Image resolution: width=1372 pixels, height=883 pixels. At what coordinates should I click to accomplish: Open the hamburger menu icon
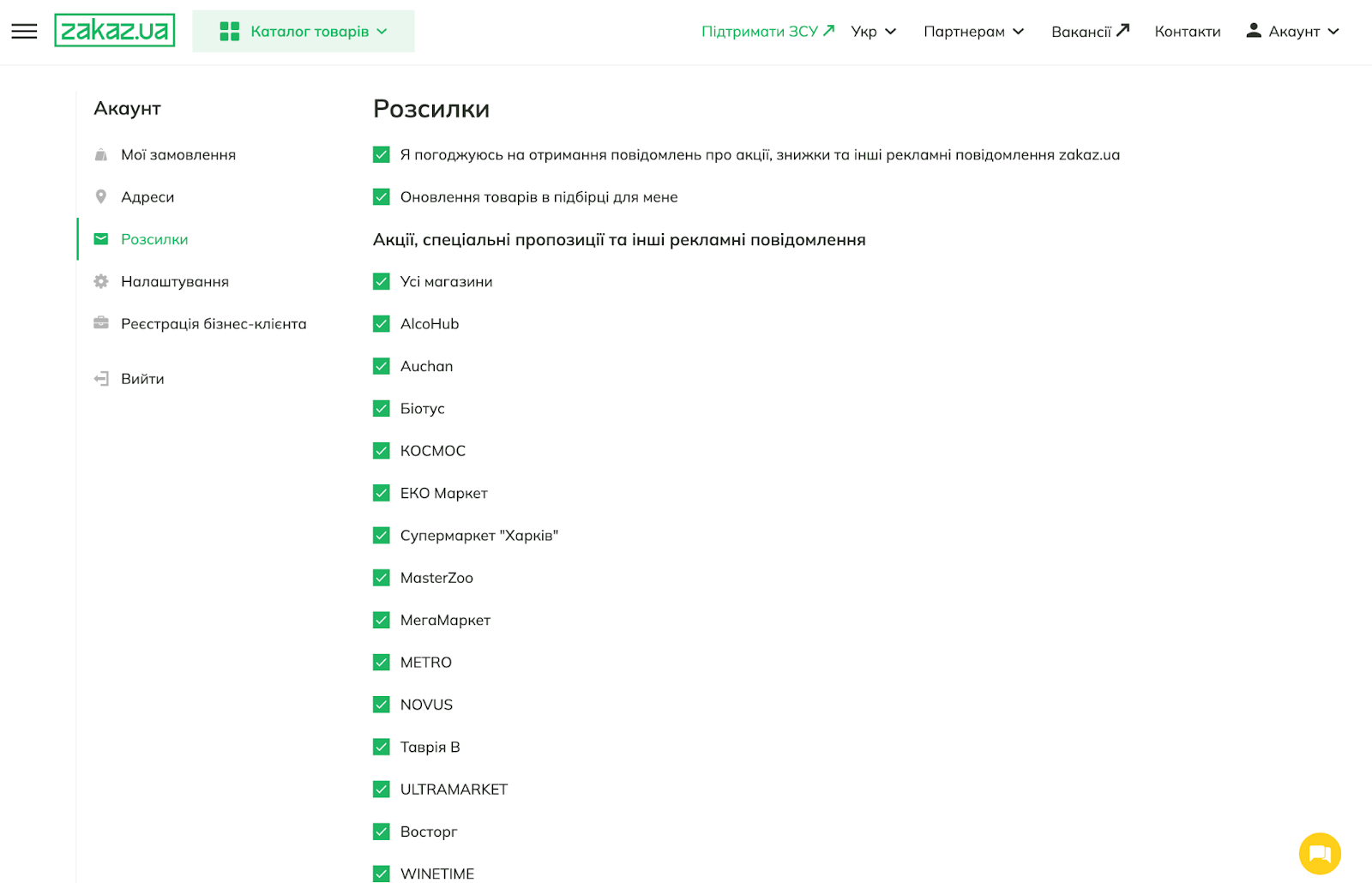point(24,32)
